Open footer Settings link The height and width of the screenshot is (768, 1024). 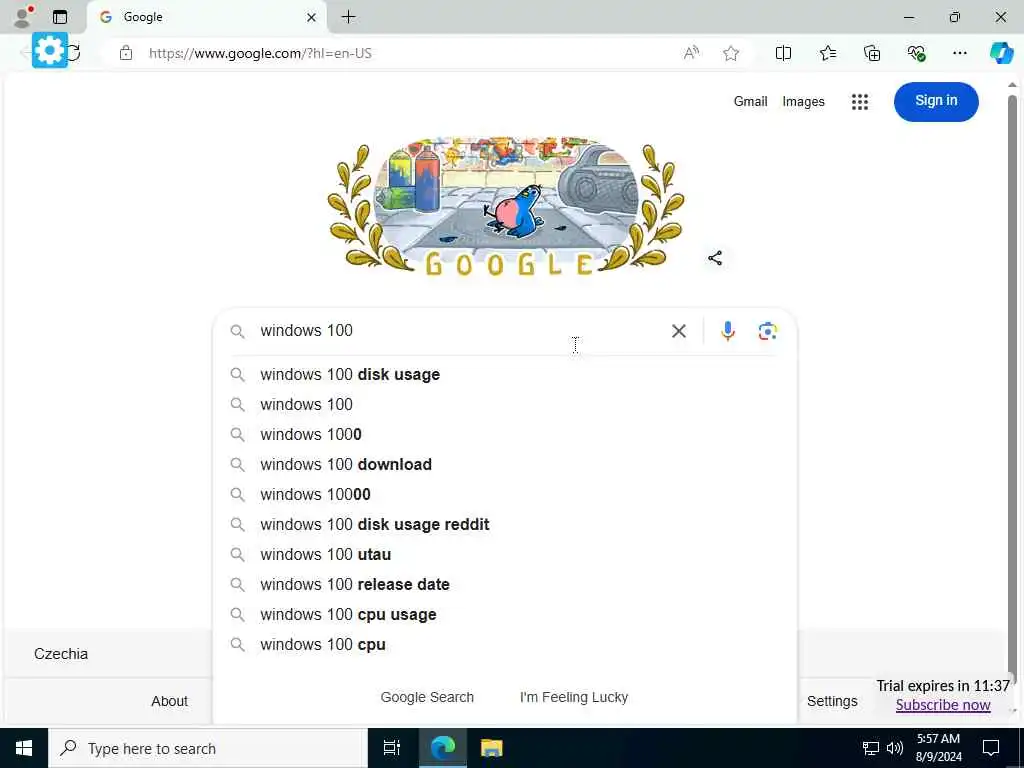(x=832, y=701)
